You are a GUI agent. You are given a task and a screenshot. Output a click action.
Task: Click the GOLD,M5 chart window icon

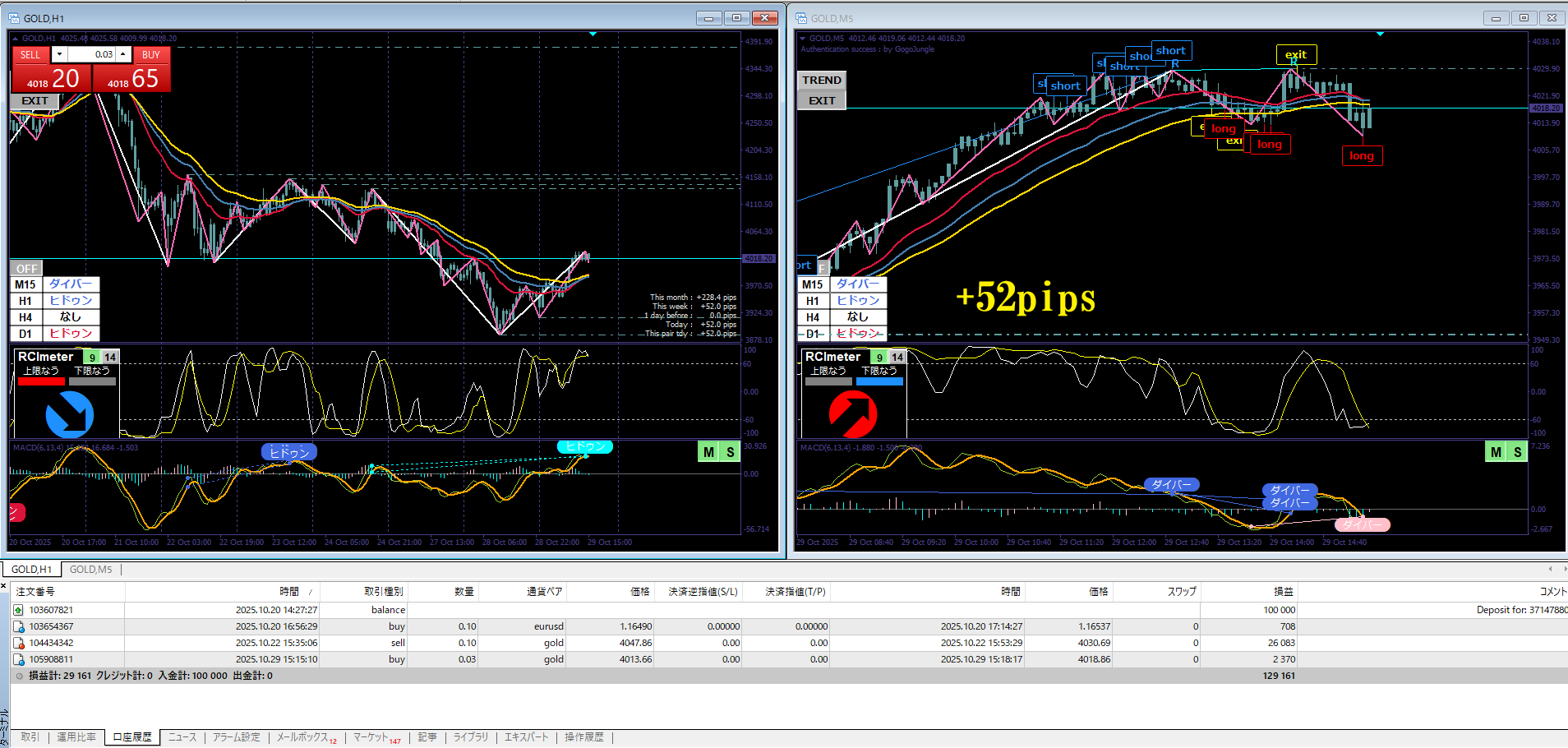pyautogui.click(x=801, y=18)
